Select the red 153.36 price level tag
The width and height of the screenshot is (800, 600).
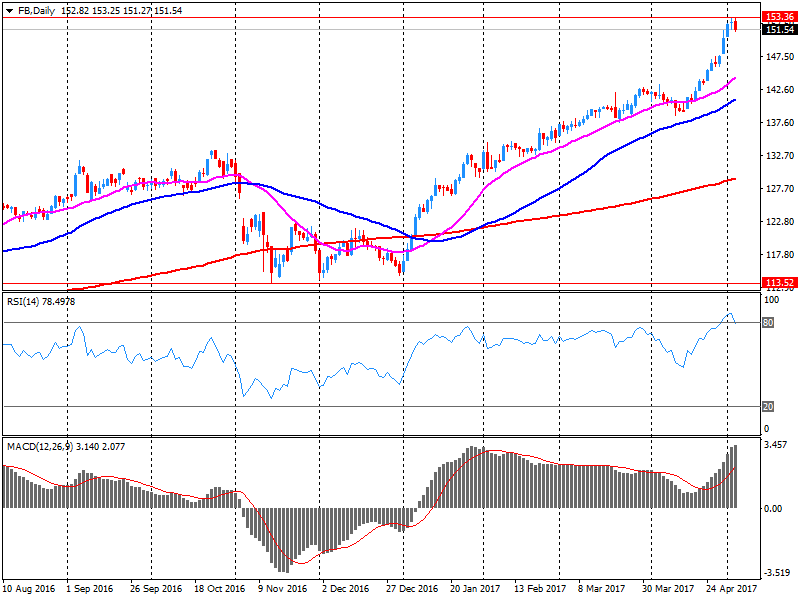pyautogui.click(x=777, y=17)
